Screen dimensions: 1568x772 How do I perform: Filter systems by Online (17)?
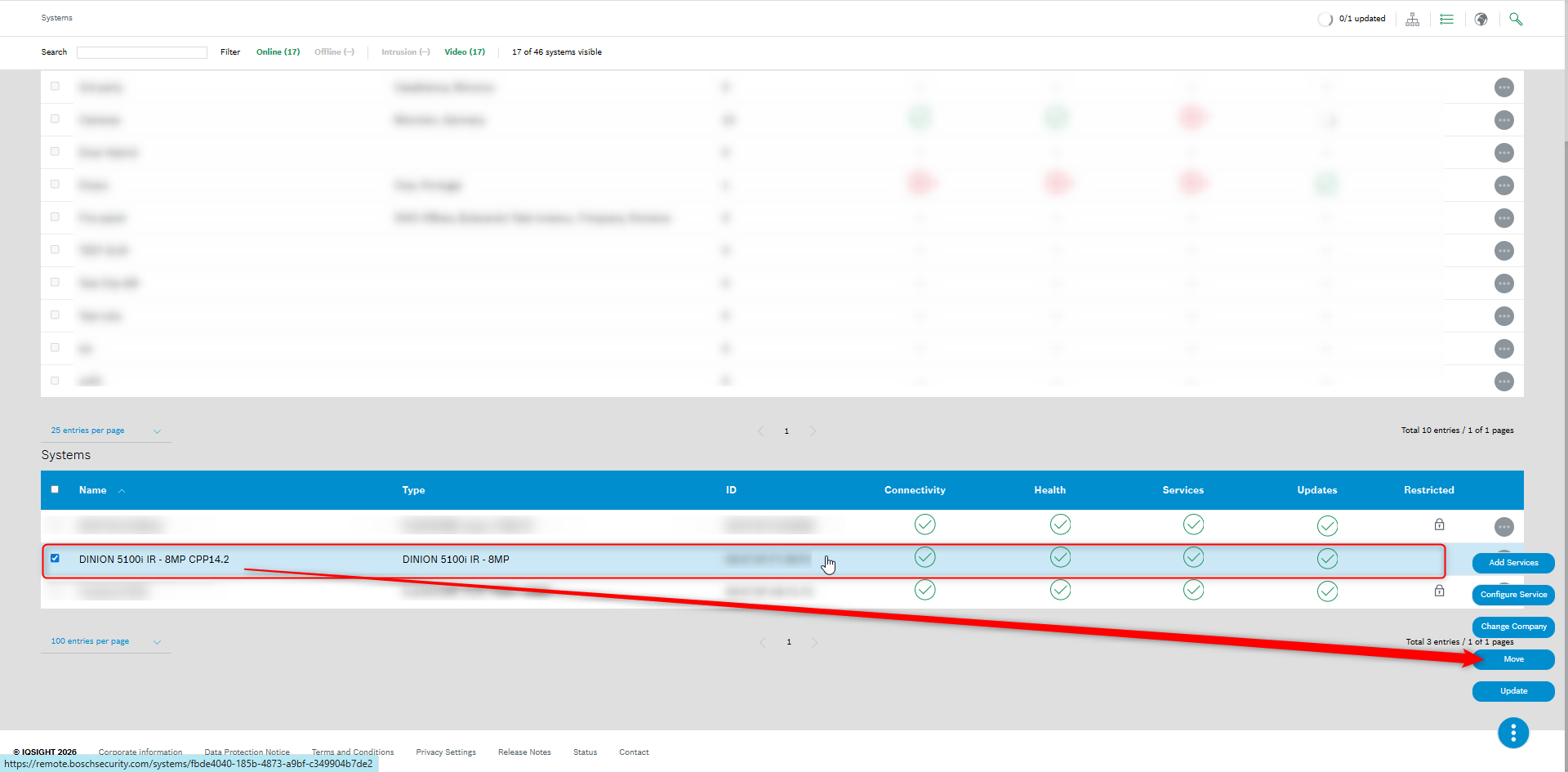point(278,52)
